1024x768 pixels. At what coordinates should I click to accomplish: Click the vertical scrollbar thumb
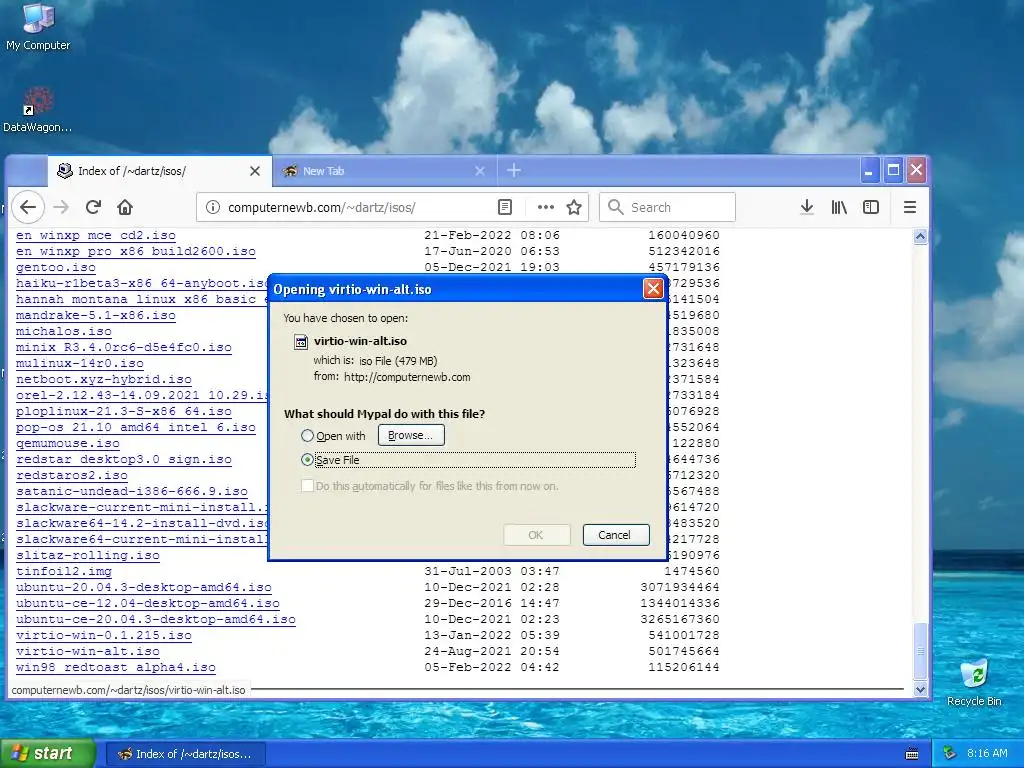920,651
